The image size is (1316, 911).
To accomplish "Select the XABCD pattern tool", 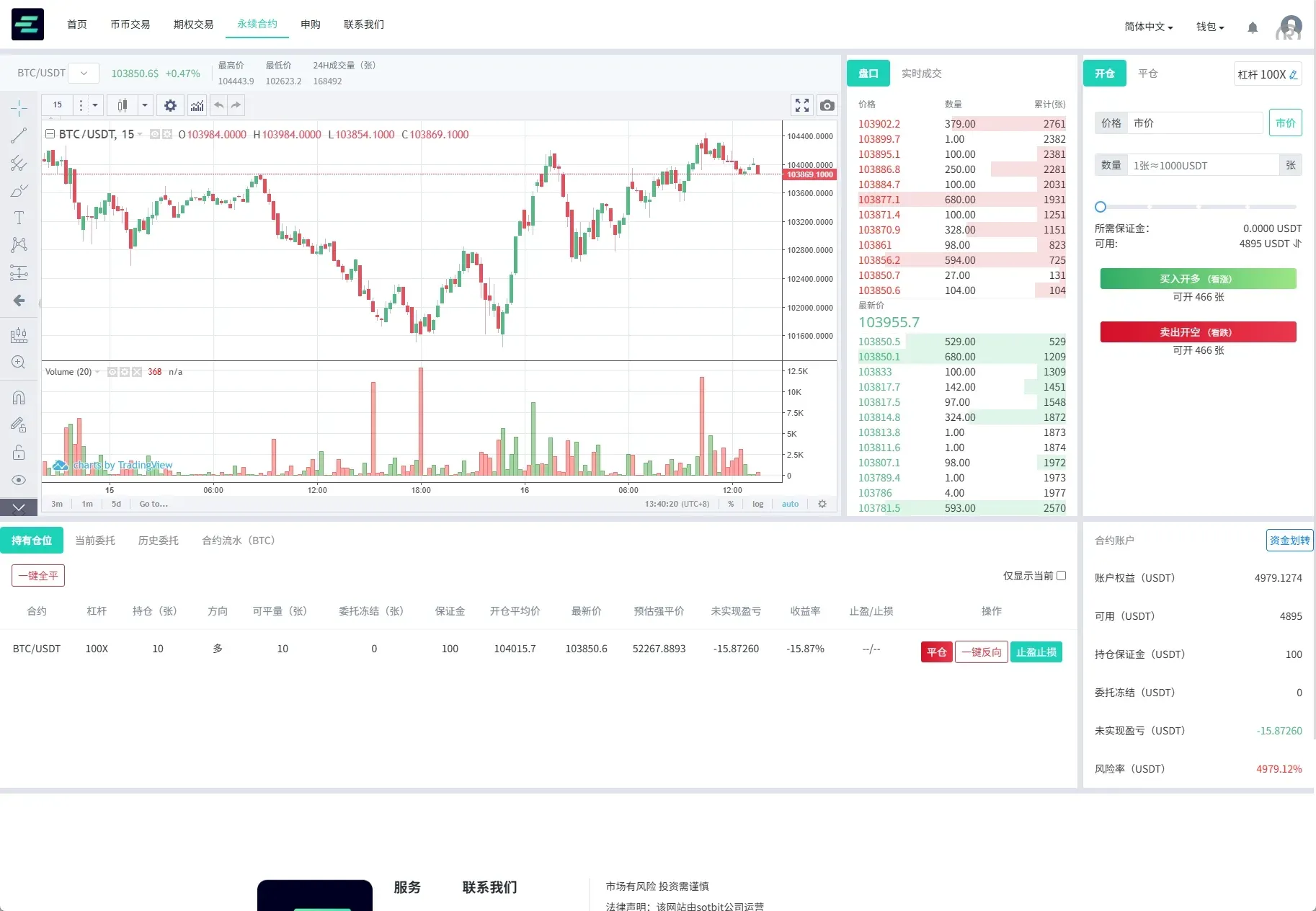I will coord(19,244).
